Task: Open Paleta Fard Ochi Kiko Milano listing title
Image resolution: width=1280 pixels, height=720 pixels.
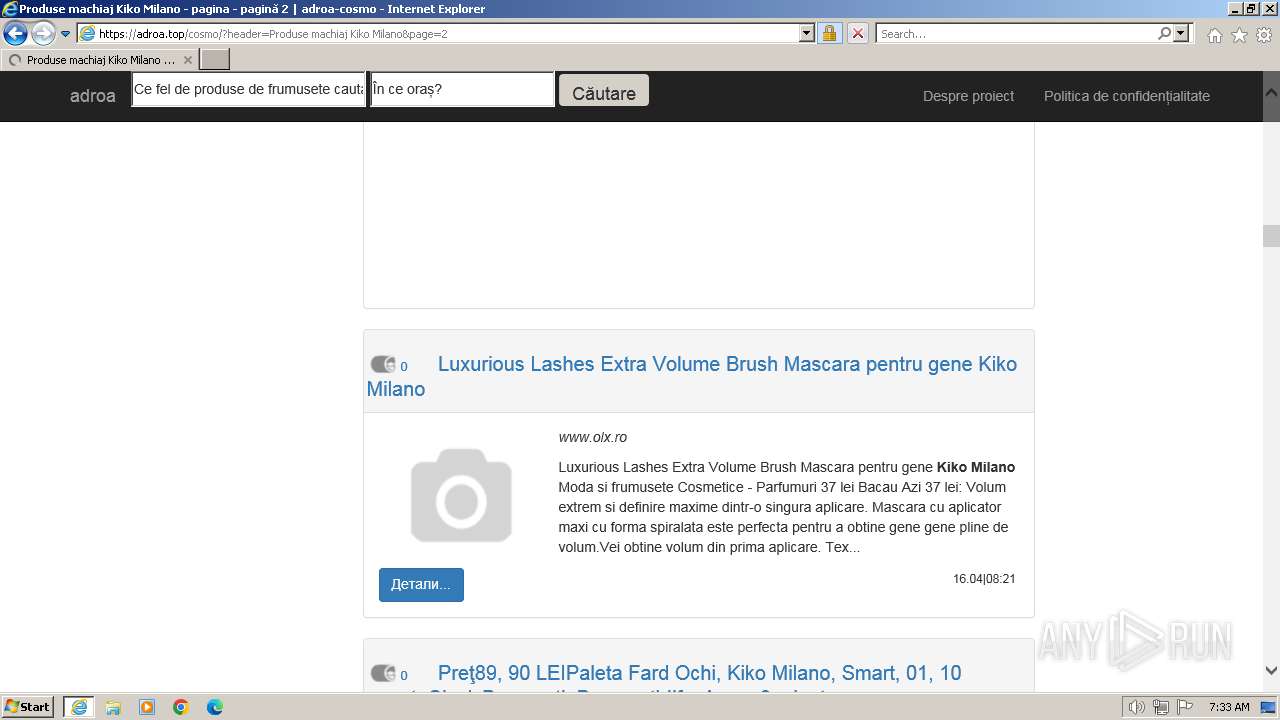Action: point(699,673)
